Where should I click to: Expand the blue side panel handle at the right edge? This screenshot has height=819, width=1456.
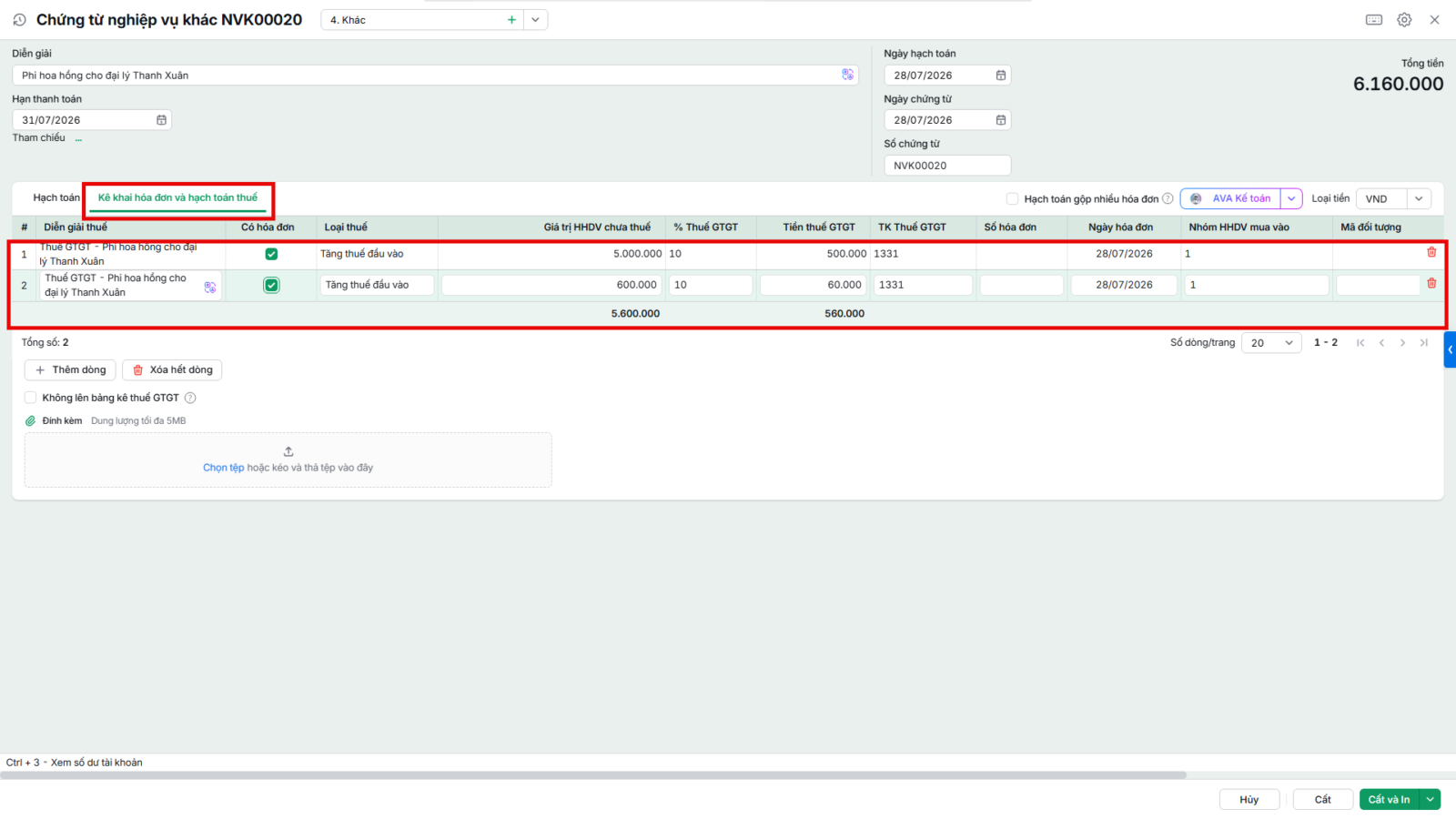(1450, 349)
